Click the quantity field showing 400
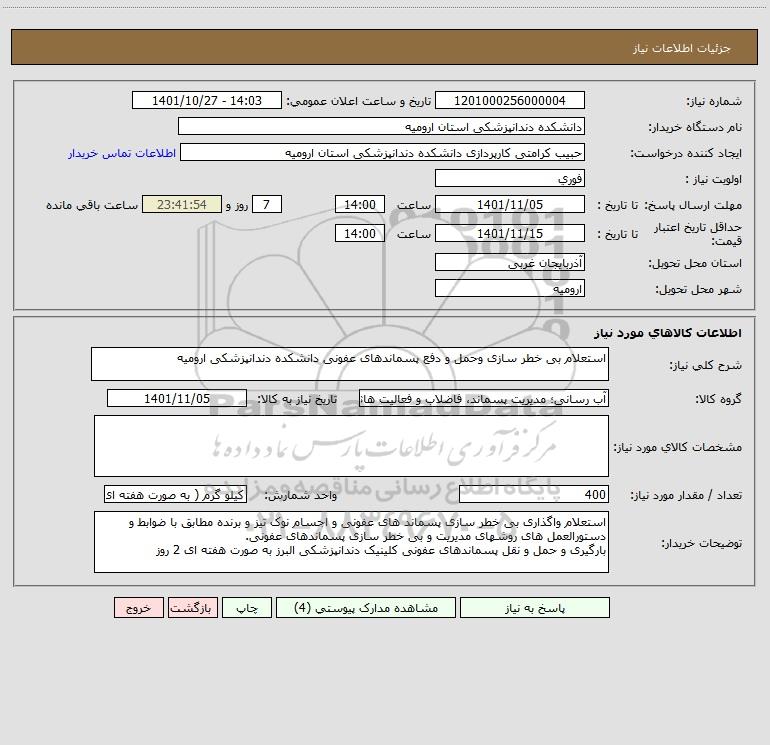 point(534,495)
